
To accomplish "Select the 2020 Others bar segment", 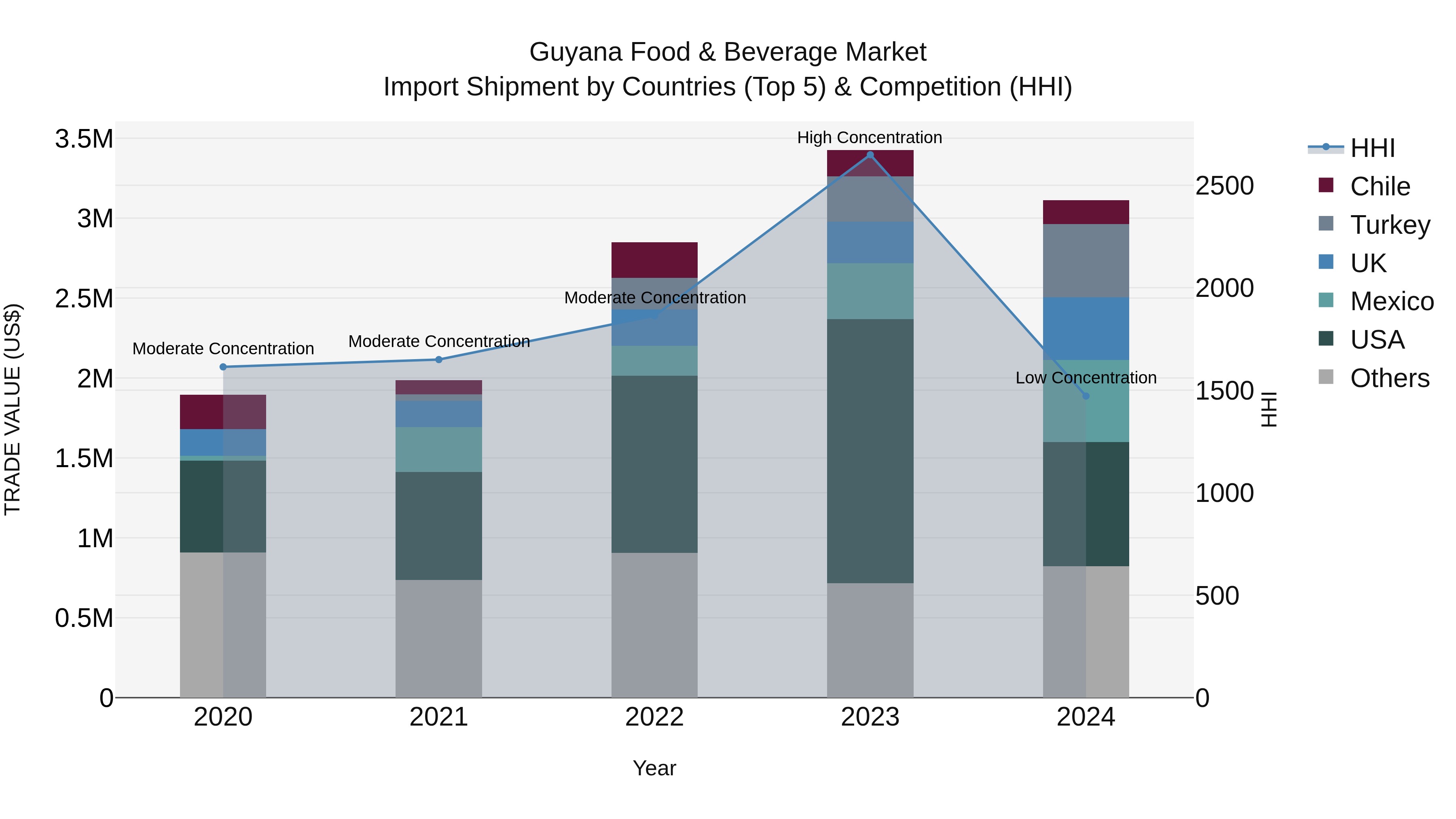I will click(223, 625).
